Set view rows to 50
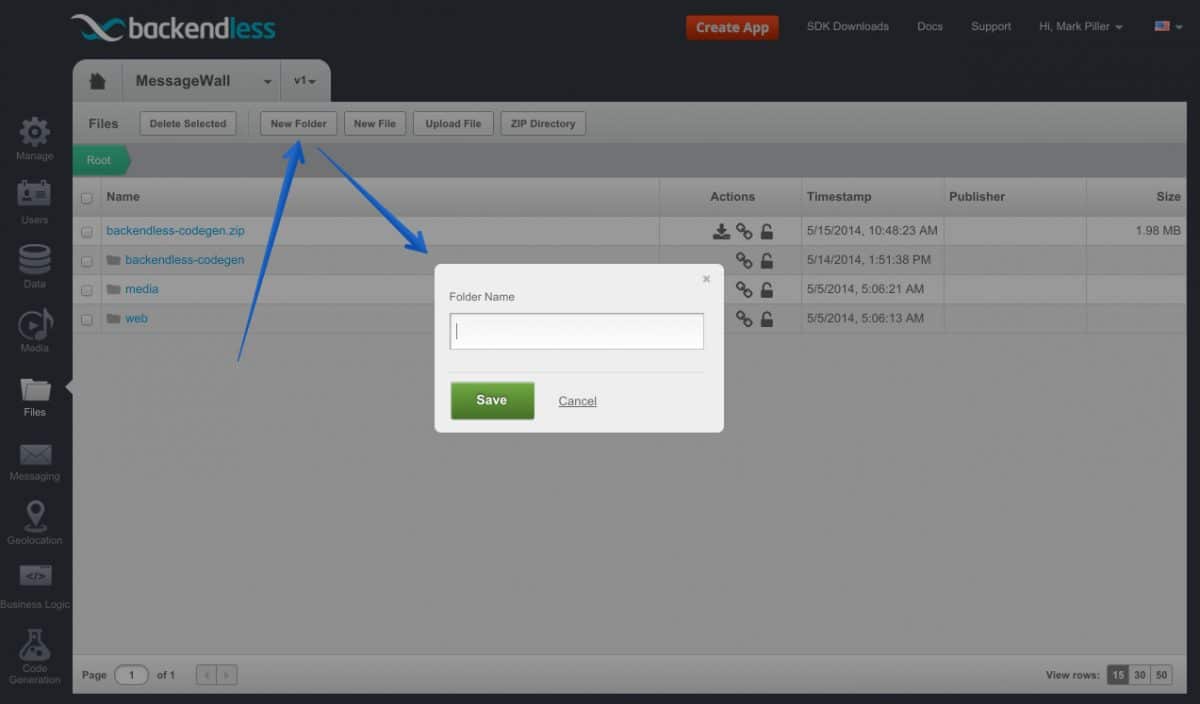 pos(1161,675)
